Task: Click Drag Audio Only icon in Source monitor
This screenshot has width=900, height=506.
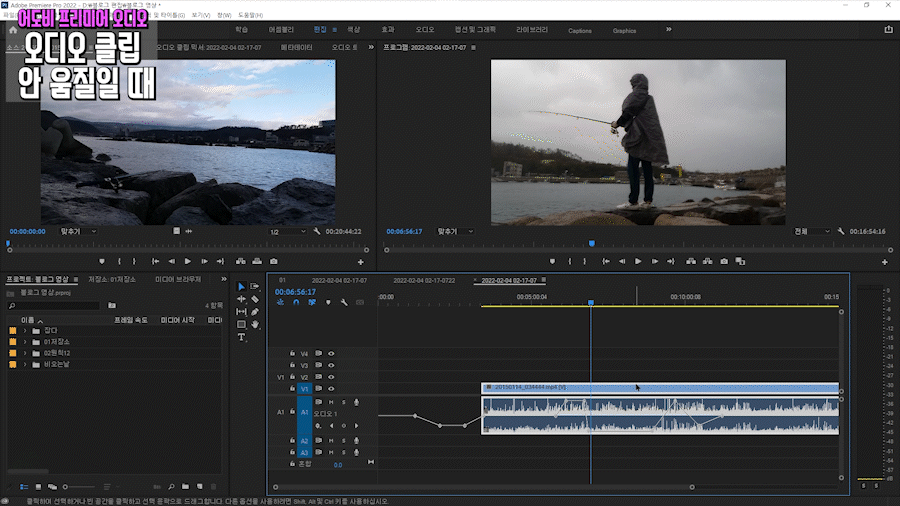Action: (189, 231)
